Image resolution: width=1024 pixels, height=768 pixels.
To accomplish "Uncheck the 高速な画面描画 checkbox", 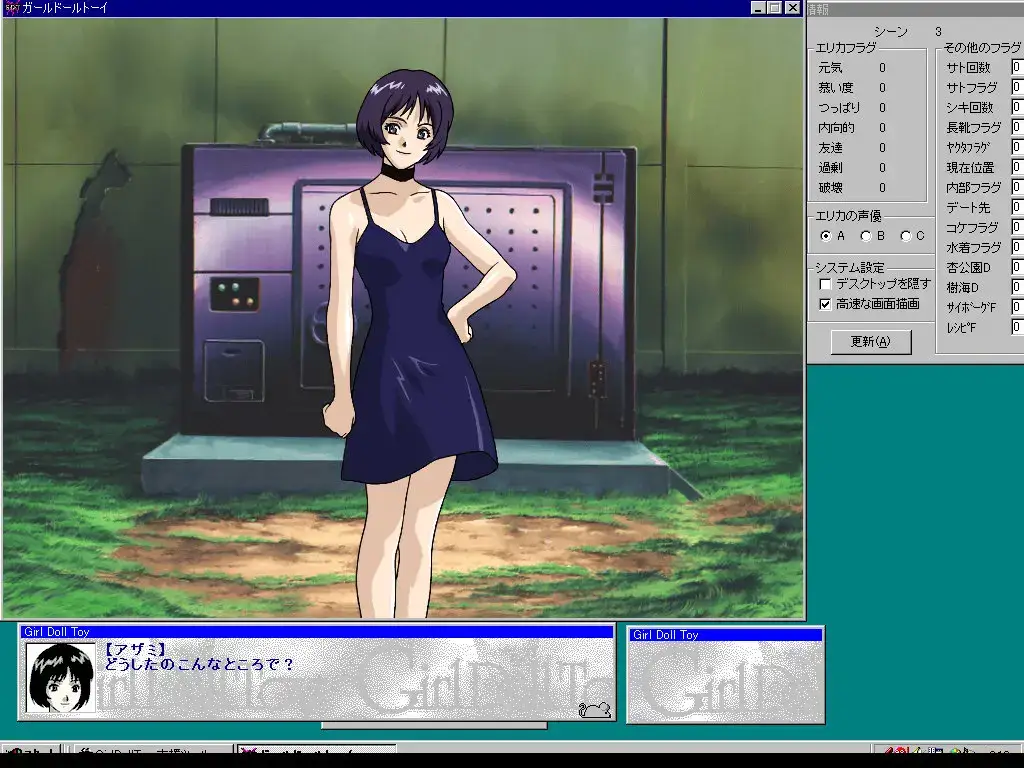I will click(x=825, y=304).
